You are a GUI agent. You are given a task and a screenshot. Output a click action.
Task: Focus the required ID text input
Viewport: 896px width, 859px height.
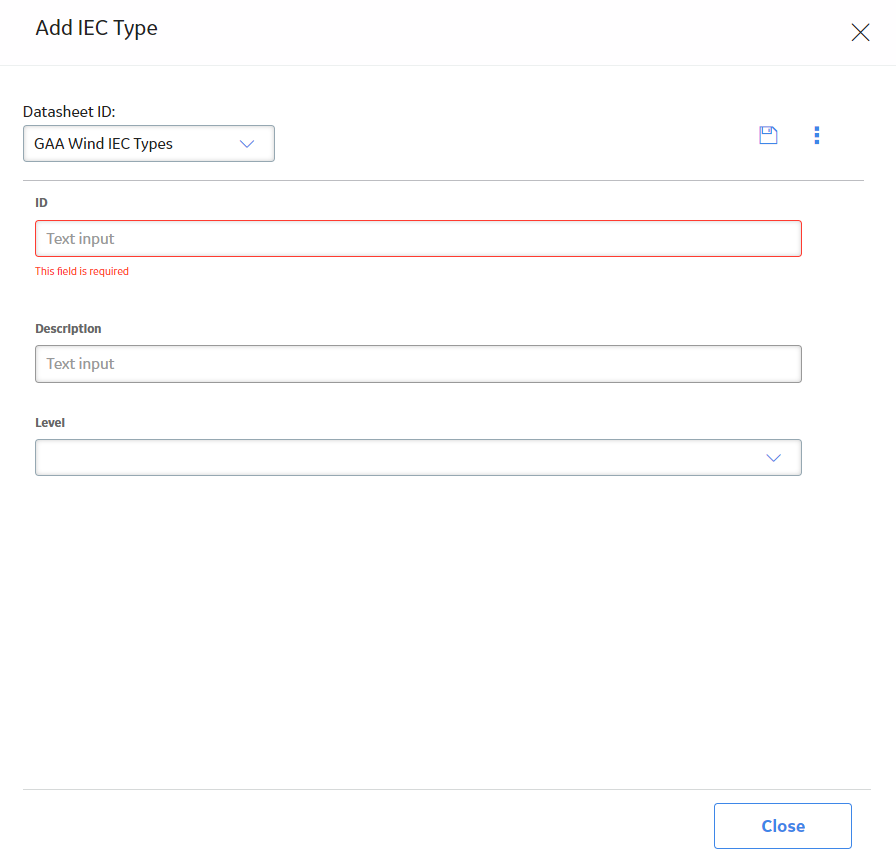point(418,239)
